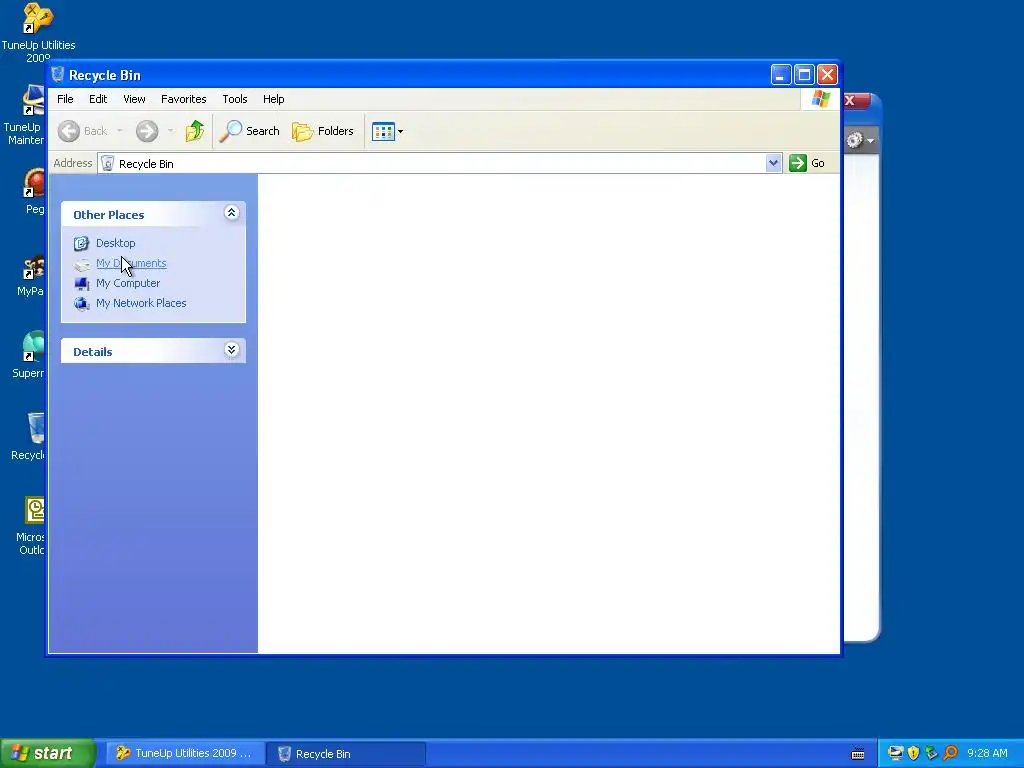Click the gear settings icon in background window

[x=855, y=140]
